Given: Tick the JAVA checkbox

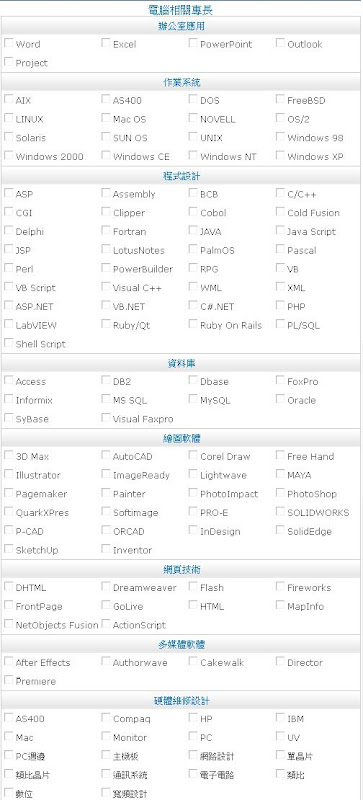Looking at the screenshot, I should tap(193, 231).
